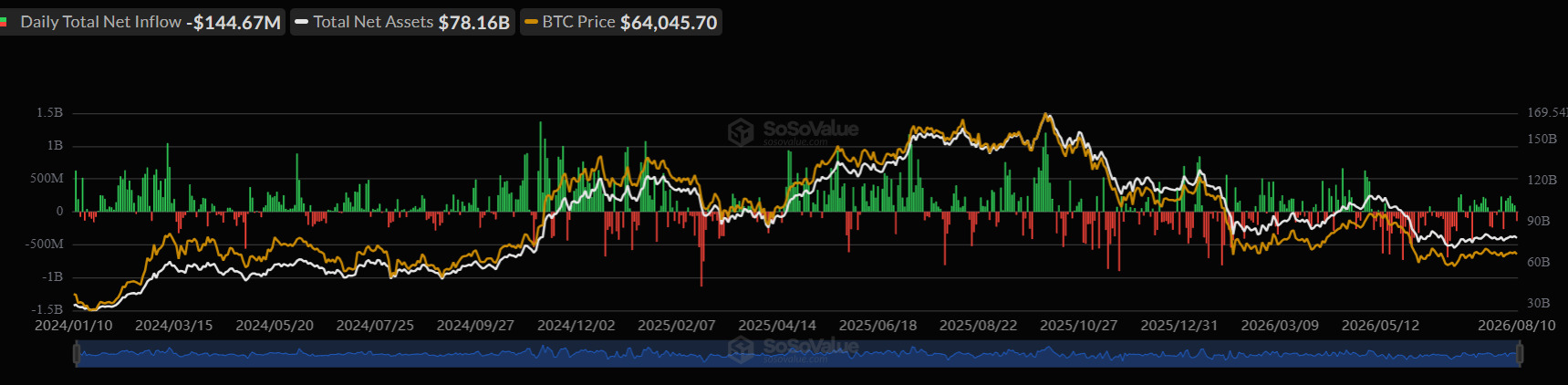Click the 2024/01/10 date axis label
The height and width of the screenshot is (385, 1568).
coord(74,326)
